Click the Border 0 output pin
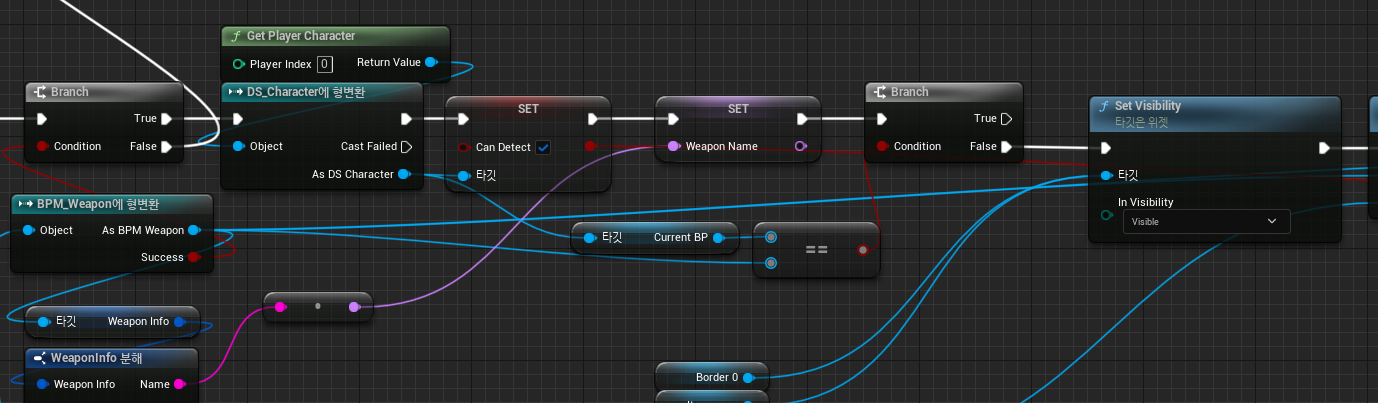The width and height of the screenshot is (1378, 403). click(749, 377)
